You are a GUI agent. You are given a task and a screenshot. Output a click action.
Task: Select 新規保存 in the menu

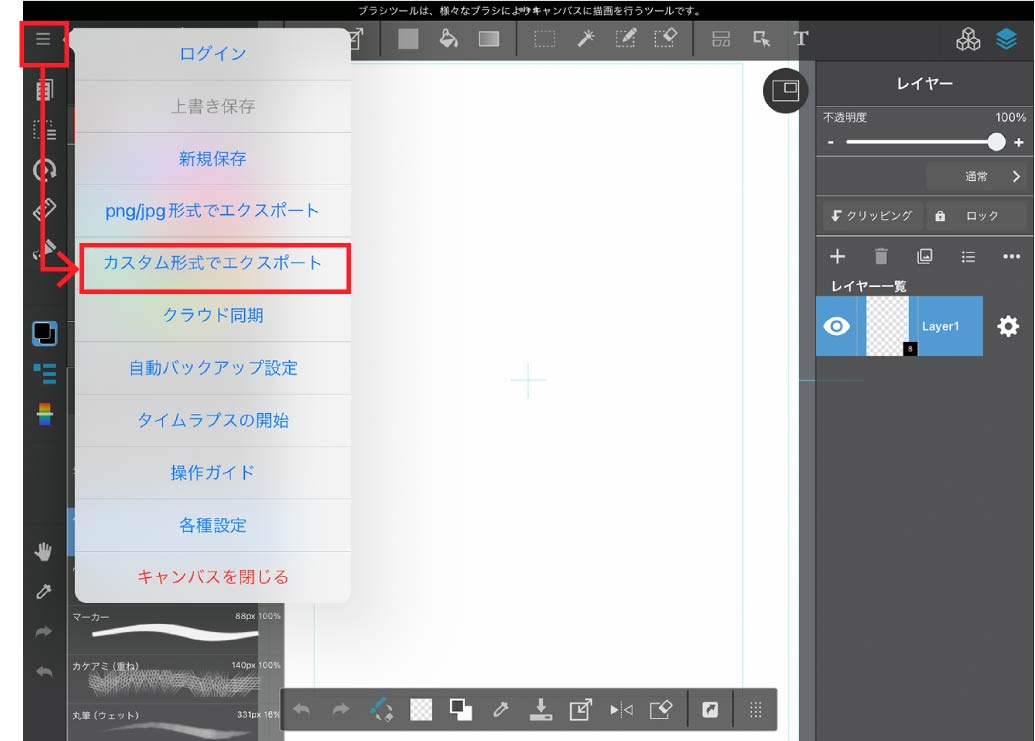pos(213,158)
